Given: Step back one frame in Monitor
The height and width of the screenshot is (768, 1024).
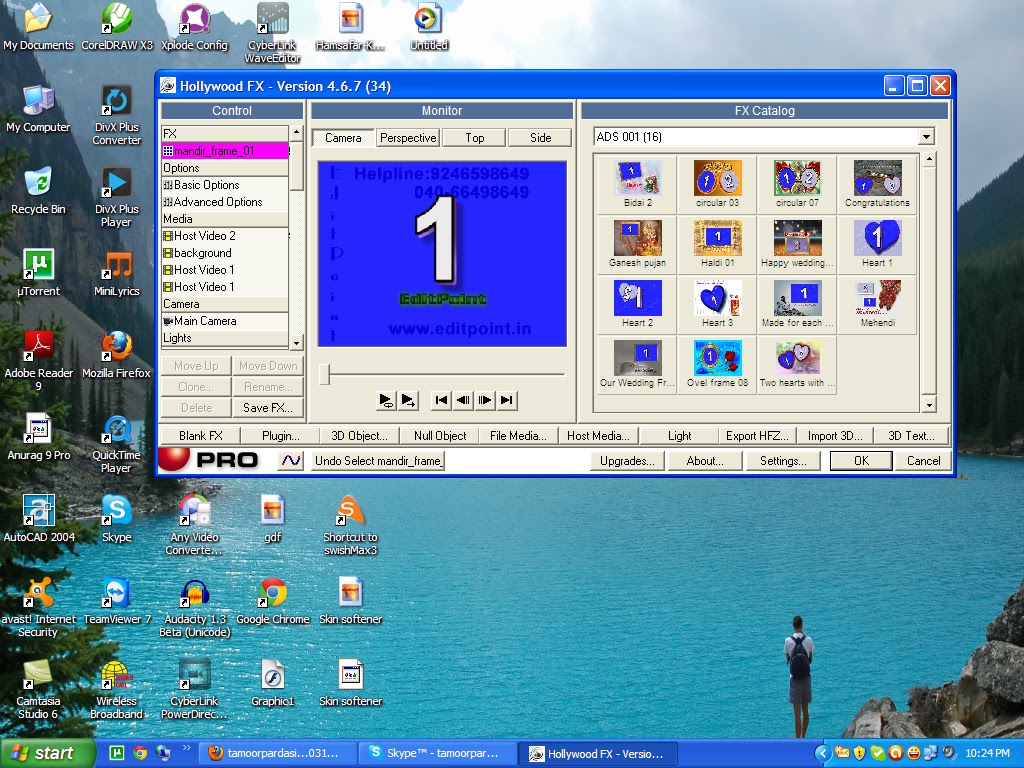Looking at the screenshot, I should tap(463, 400).
